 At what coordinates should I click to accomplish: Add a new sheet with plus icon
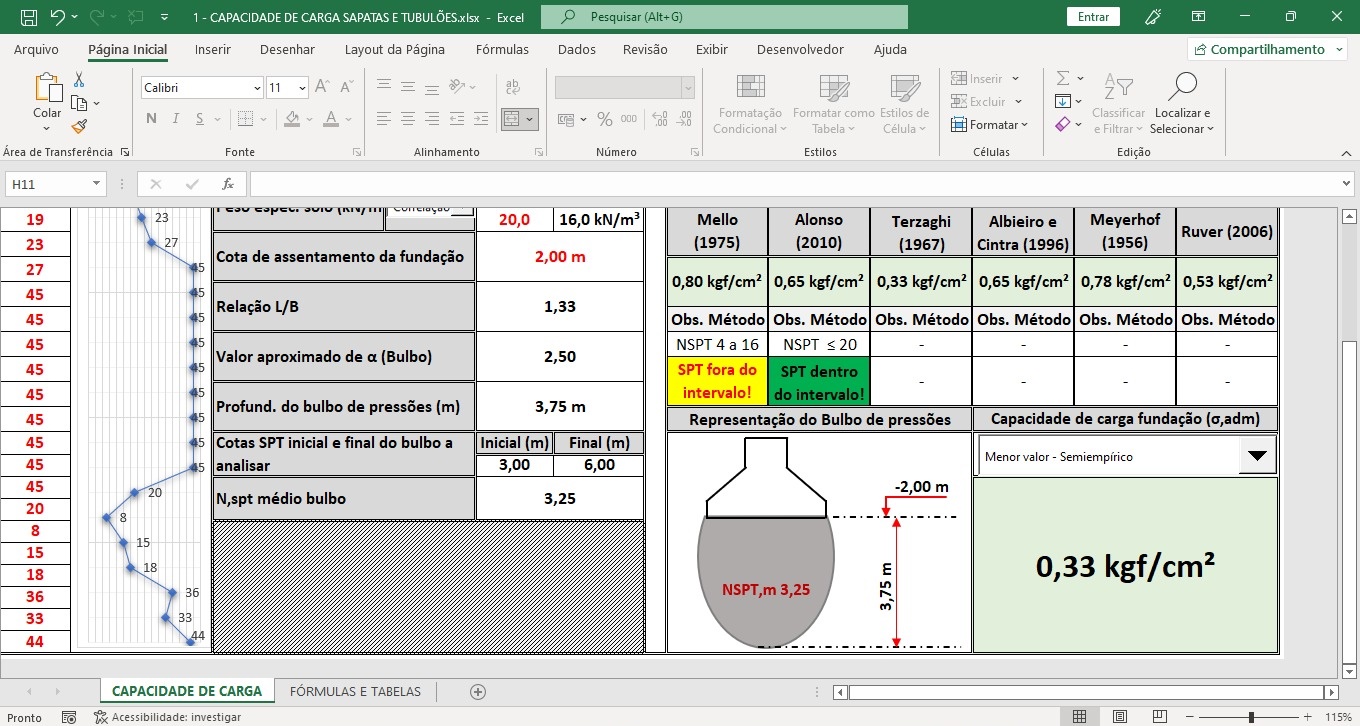(478, 691)
